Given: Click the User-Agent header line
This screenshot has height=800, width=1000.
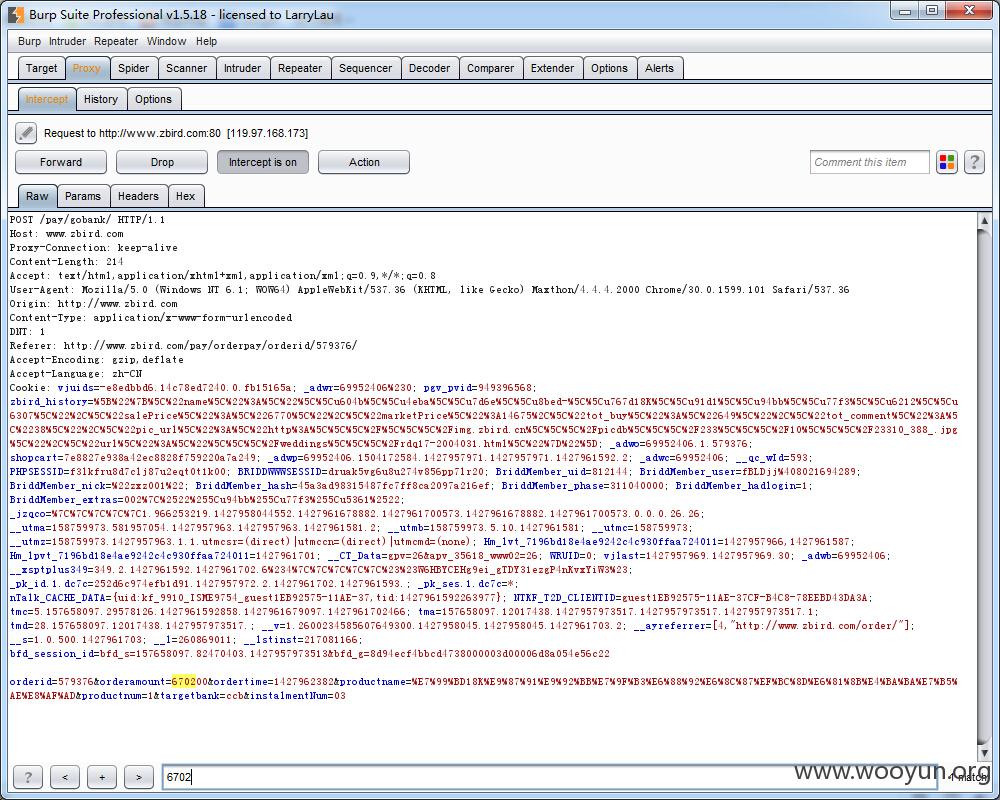Looking at the screenshot, I should [429, 290].
